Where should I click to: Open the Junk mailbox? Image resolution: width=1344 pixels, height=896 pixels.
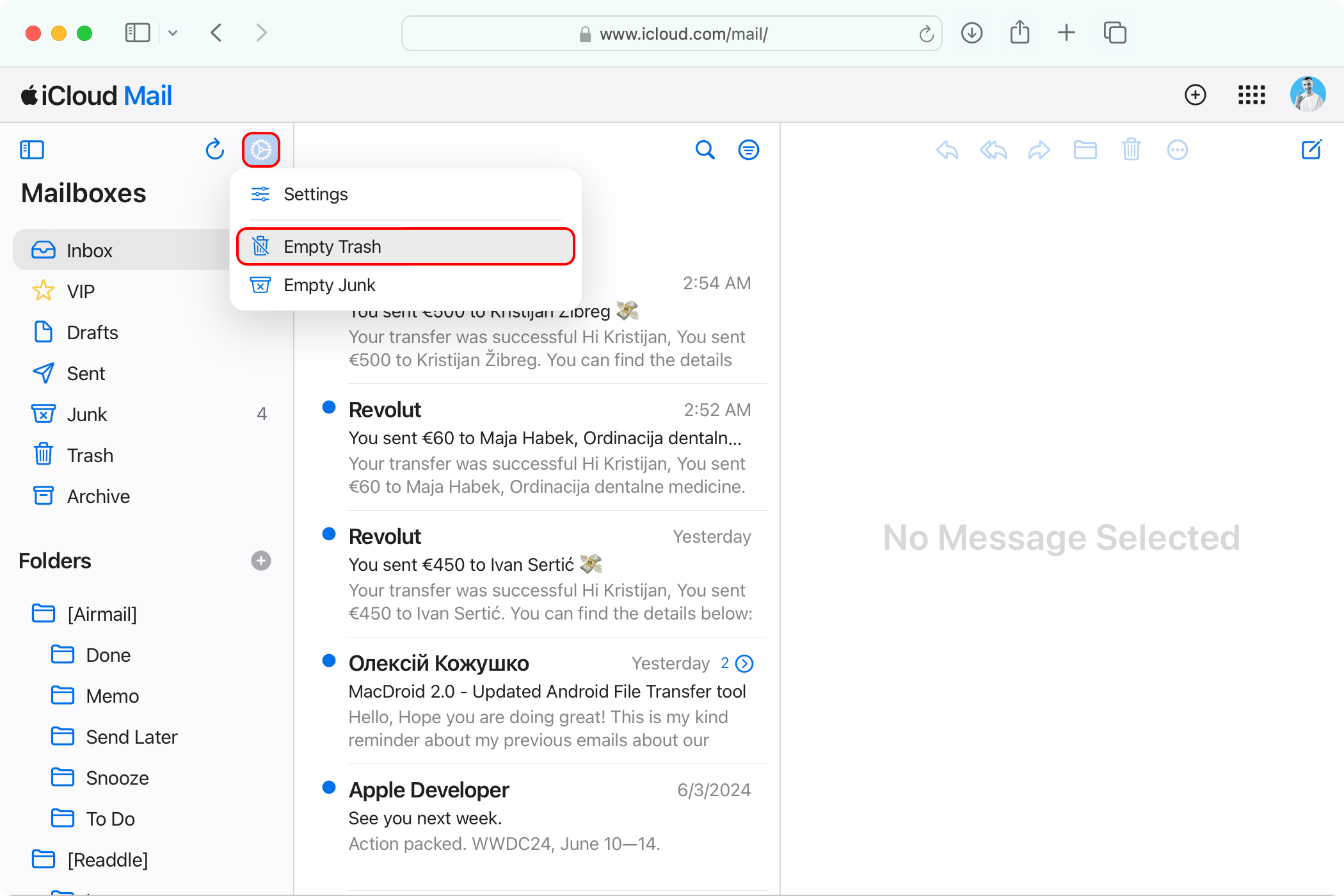coord(147,414)
